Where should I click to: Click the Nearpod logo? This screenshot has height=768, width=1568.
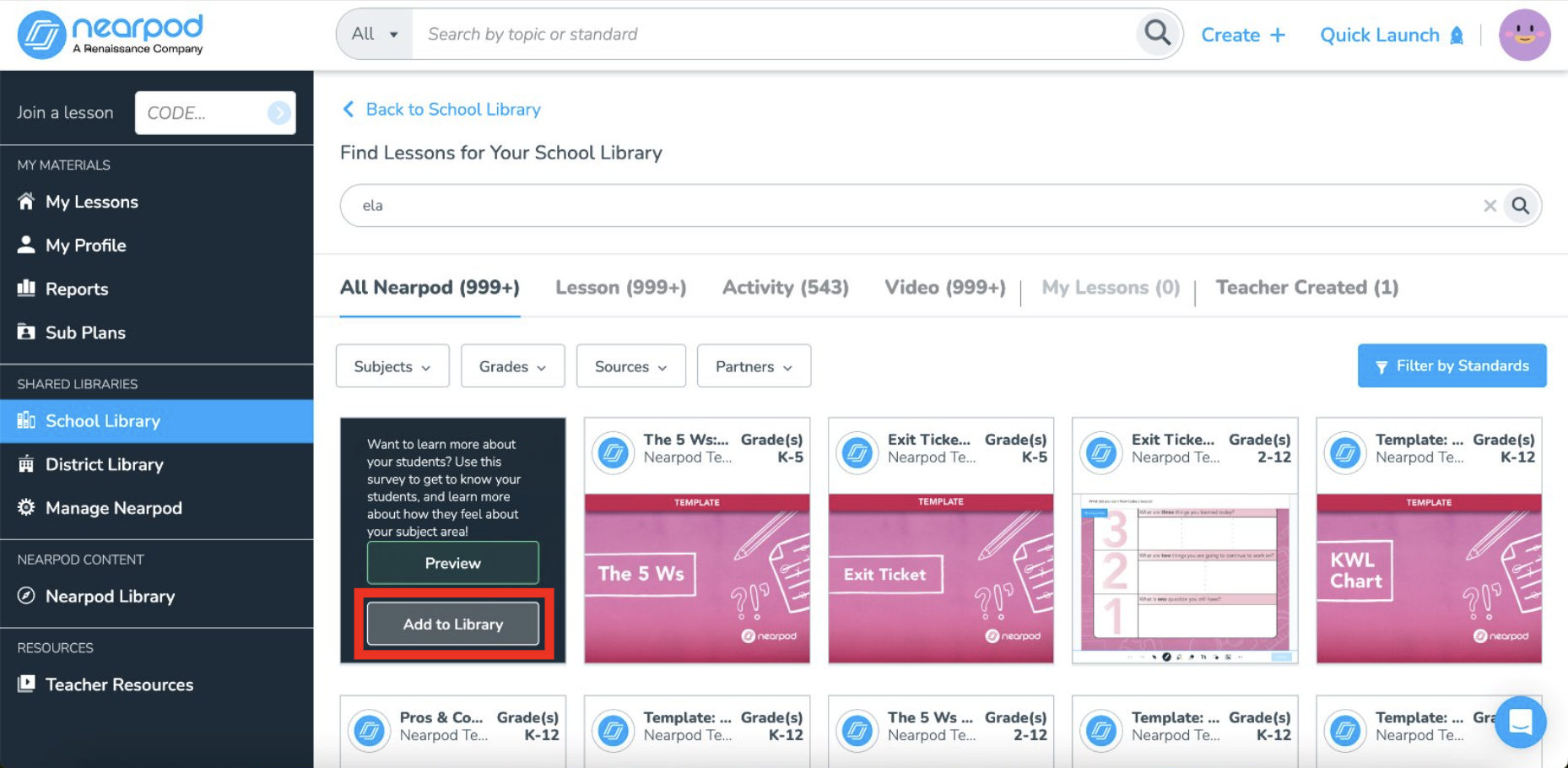[111, 35]
